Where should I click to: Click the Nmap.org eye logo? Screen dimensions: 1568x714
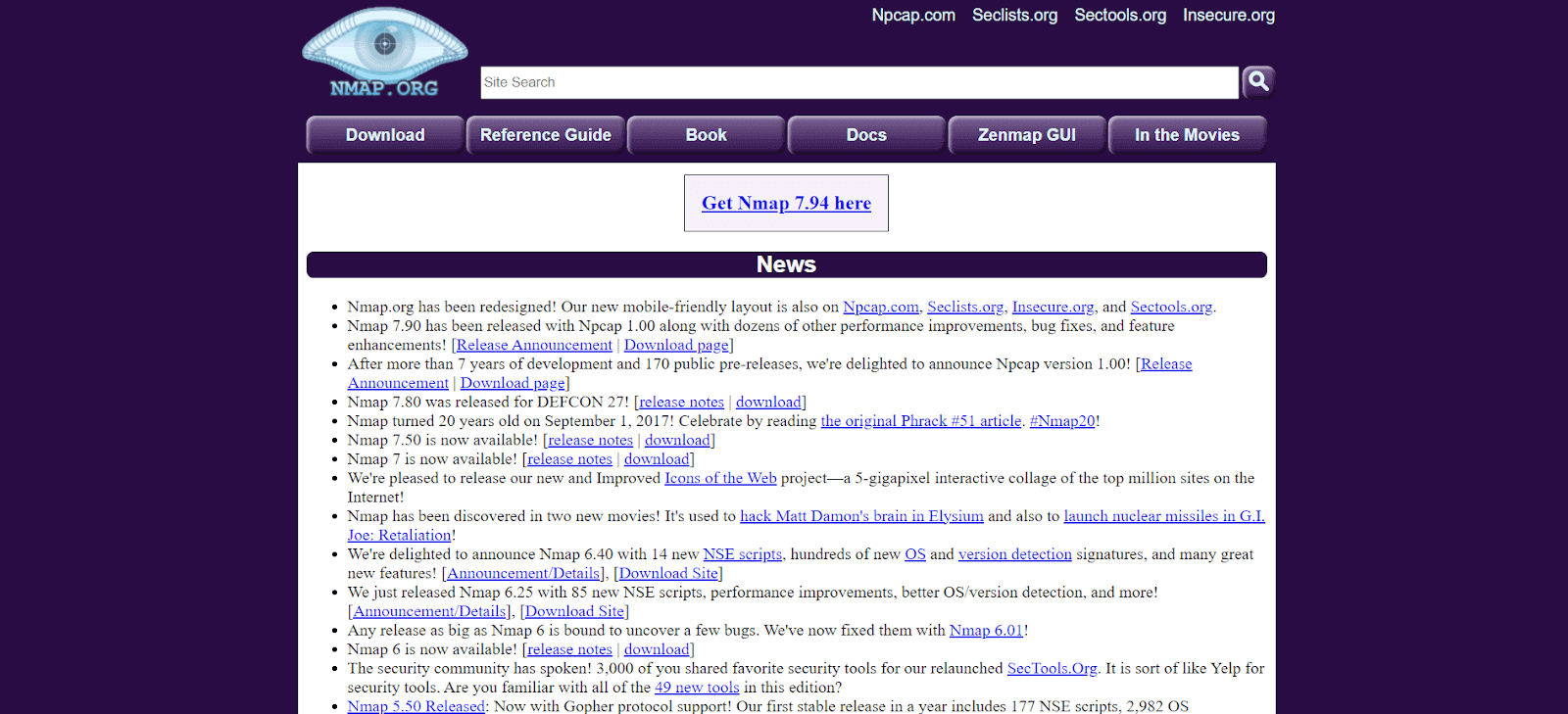[x=384, y=53]
